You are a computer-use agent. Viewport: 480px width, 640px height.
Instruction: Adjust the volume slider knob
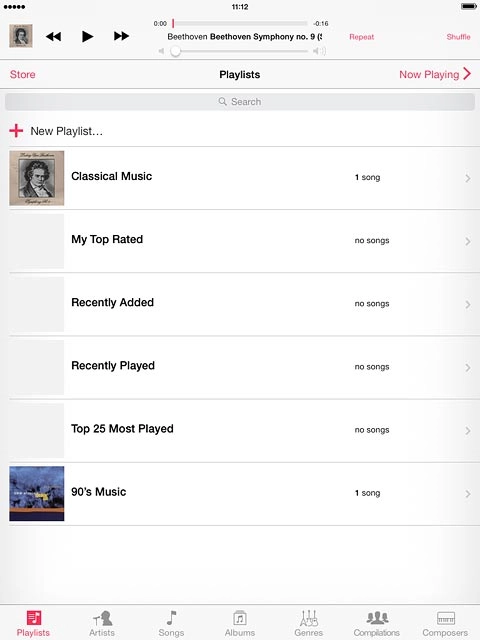176,51
